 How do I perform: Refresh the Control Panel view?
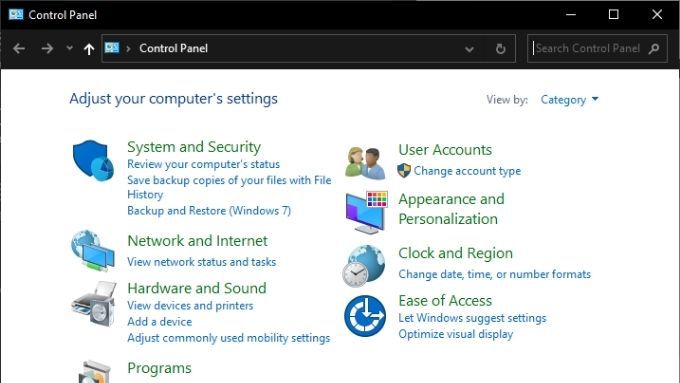tap(500, 49)
